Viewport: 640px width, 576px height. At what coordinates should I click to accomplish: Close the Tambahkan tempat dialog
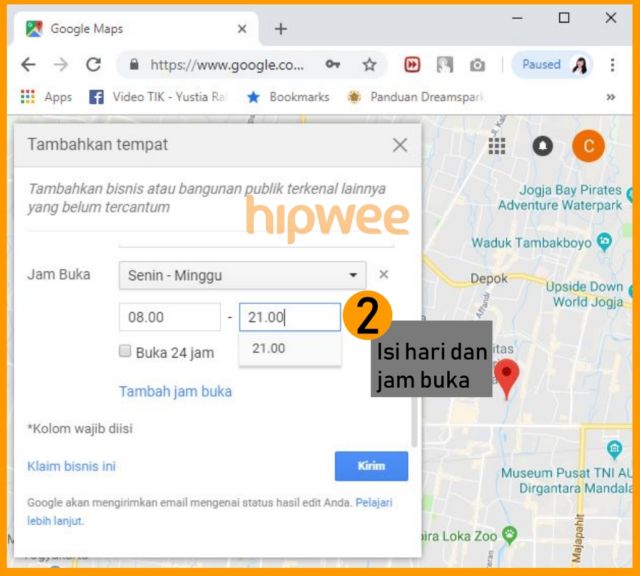pos(400,145)
